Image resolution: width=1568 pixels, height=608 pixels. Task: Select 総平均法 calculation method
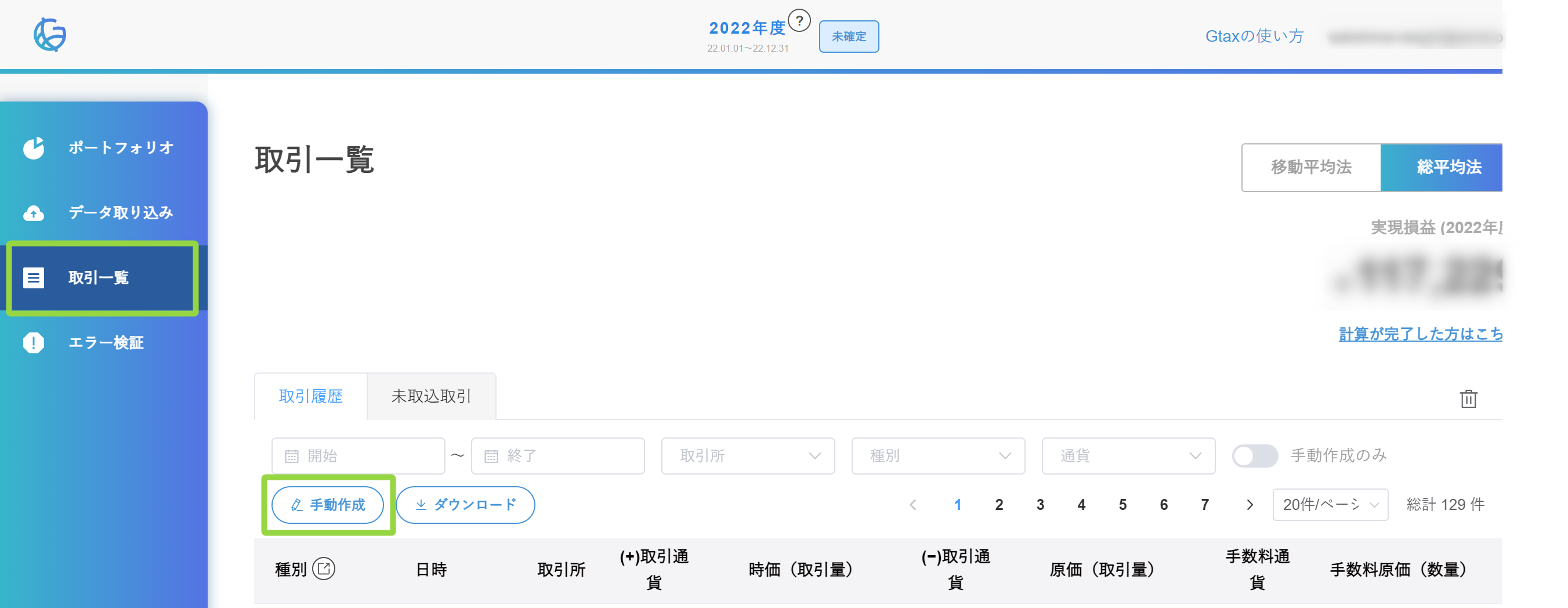pyautogui.click(x=1442, y=167)
